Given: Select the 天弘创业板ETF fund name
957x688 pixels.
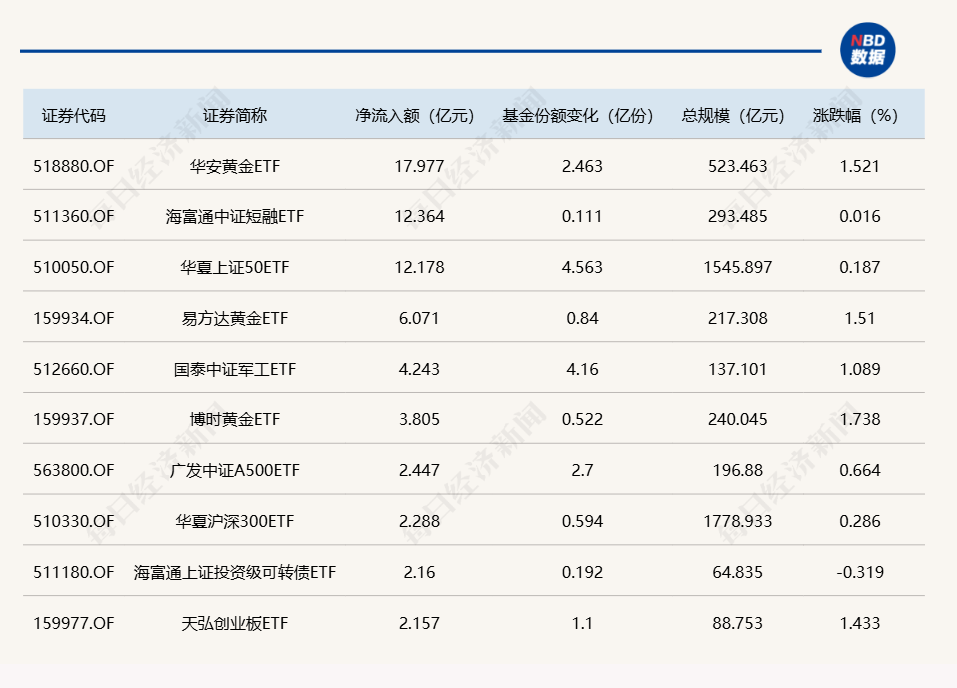Looking at the screenshot, I should [235, 623].
